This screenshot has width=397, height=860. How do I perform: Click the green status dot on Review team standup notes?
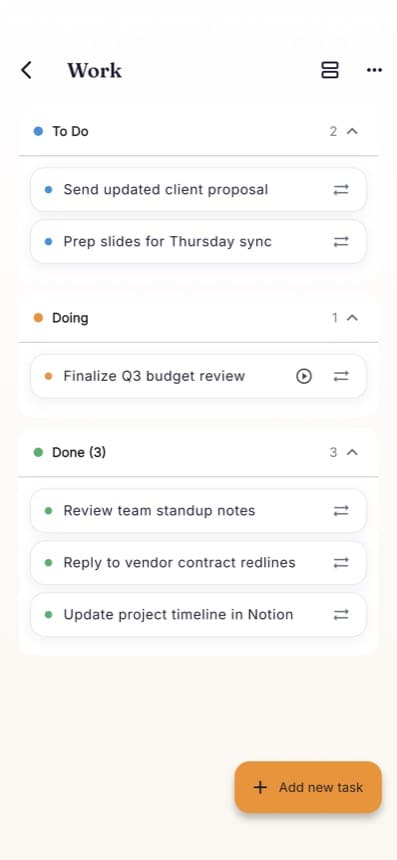tap(48, 511)
